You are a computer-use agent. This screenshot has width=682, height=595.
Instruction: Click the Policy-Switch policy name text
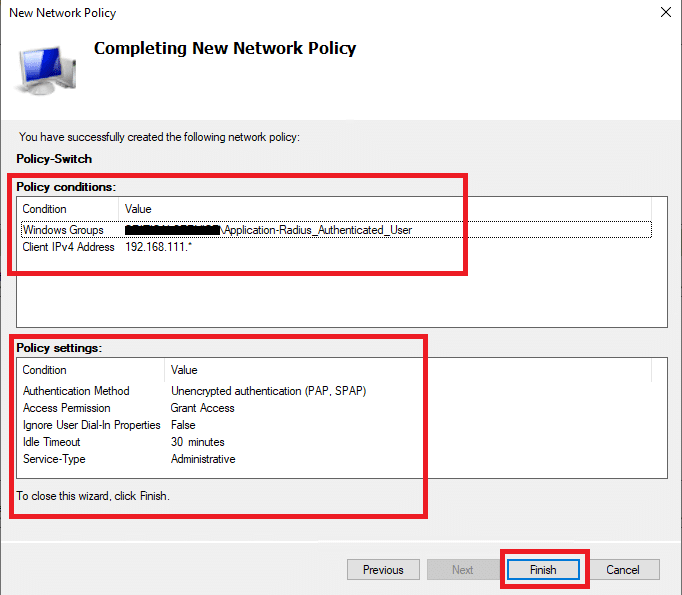[x=55, y=159]
